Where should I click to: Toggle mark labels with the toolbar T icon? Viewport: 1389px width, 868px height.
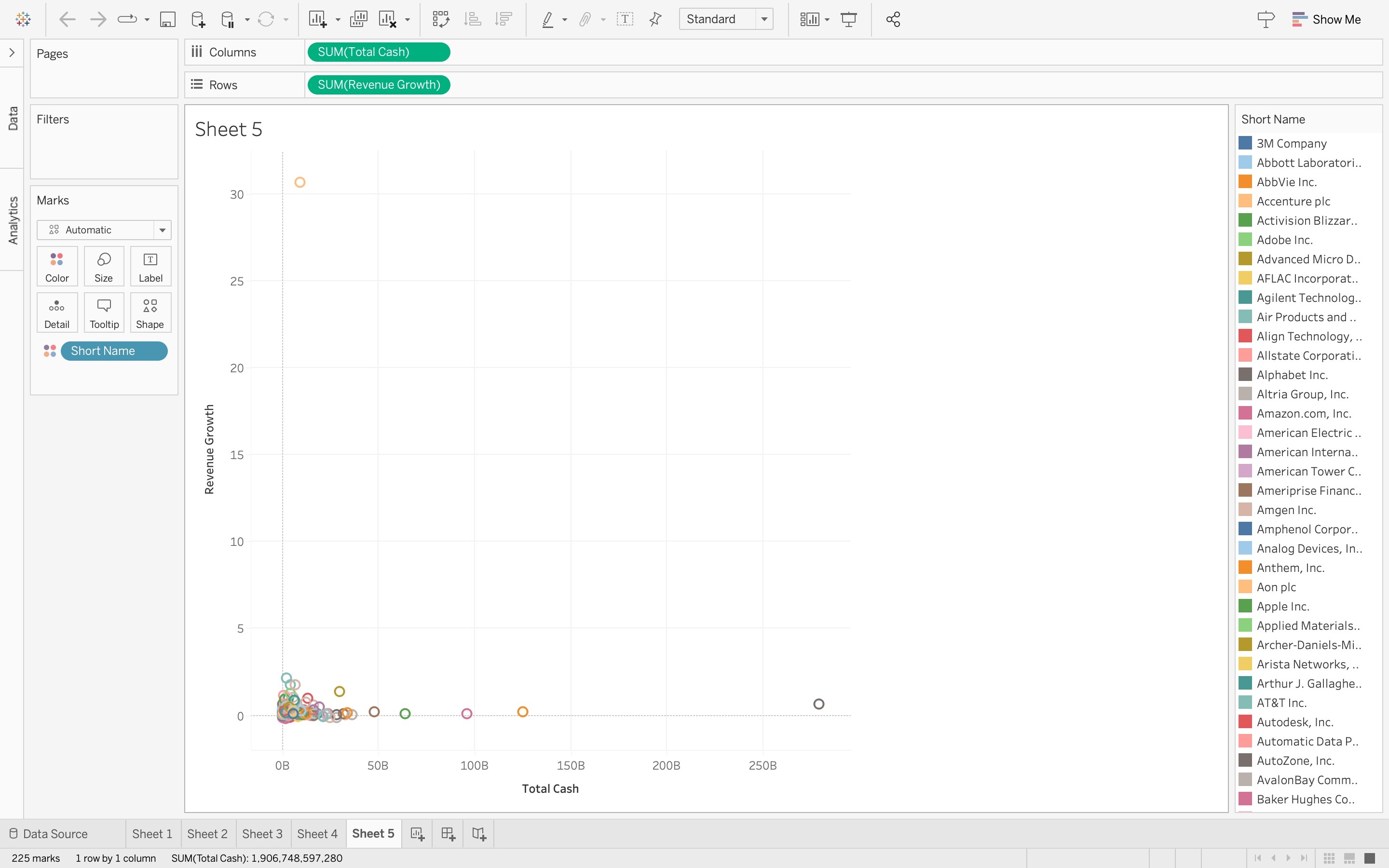[x=625, y=19]
